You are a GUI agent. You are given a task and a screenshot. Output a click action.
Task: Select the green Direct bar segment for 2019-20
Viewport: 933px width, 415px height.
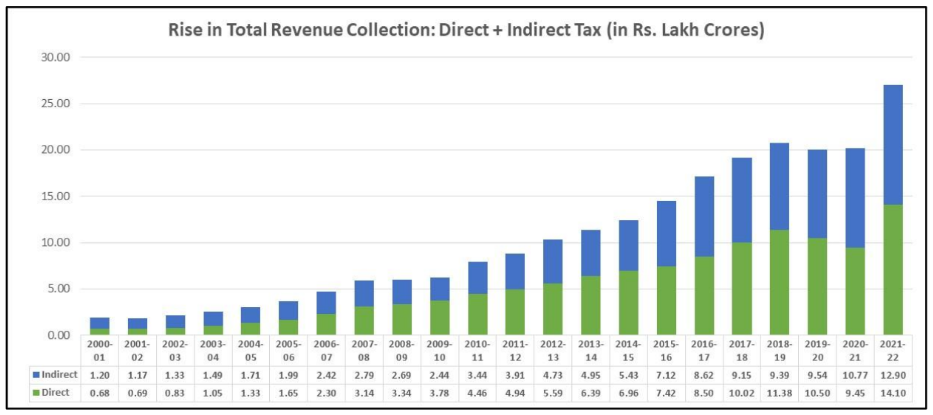[x=817, y=286]
